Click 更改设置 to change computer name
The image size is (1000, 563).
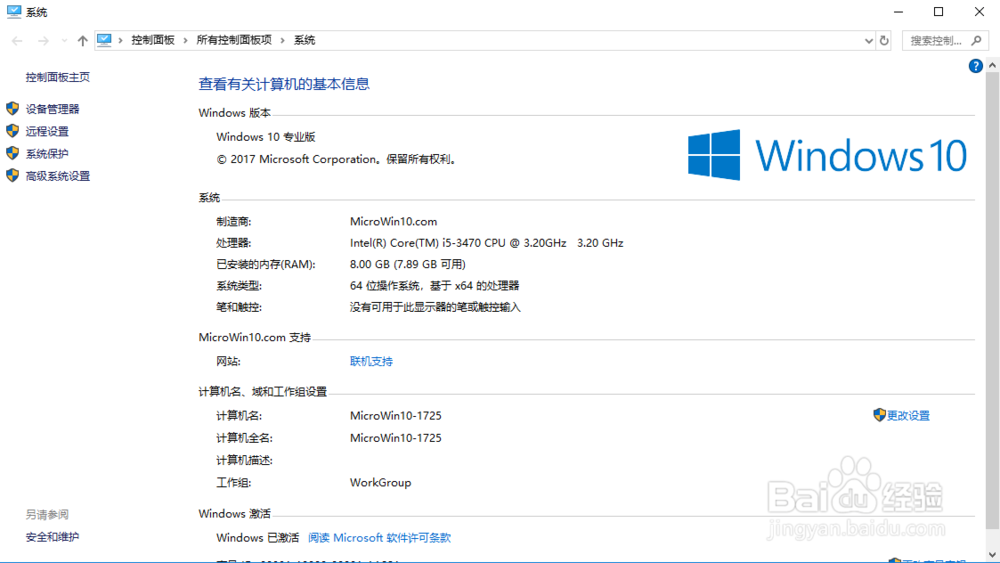908,416
